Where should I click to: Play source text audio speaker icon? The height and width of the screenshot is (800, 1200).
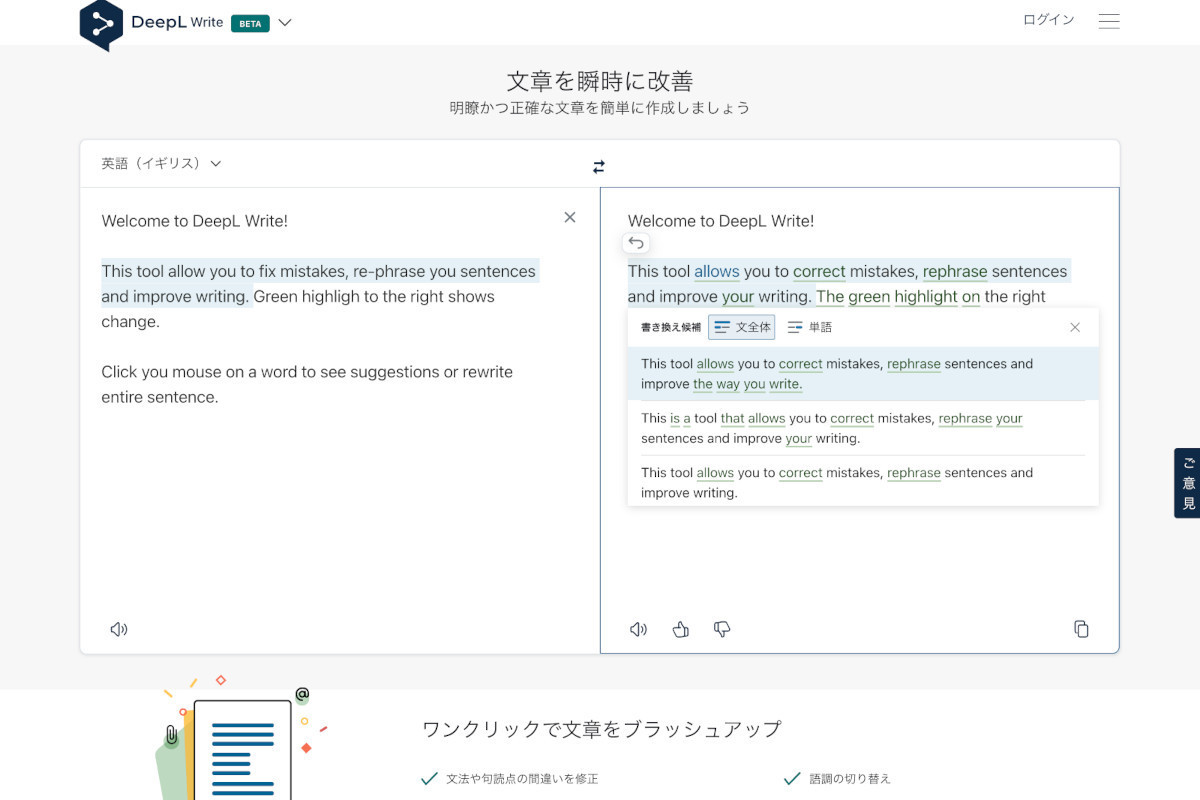(x=119, y=629)
